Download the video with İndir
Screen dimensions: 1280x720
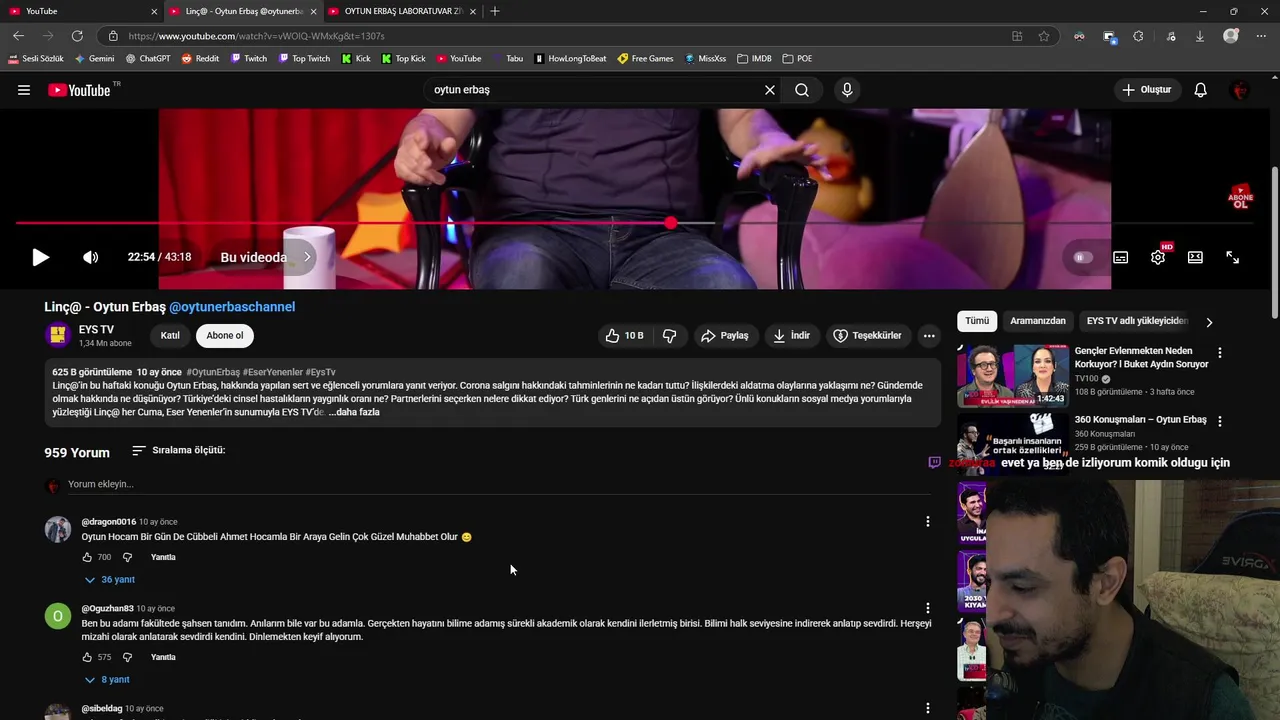[x=791, y=336]
